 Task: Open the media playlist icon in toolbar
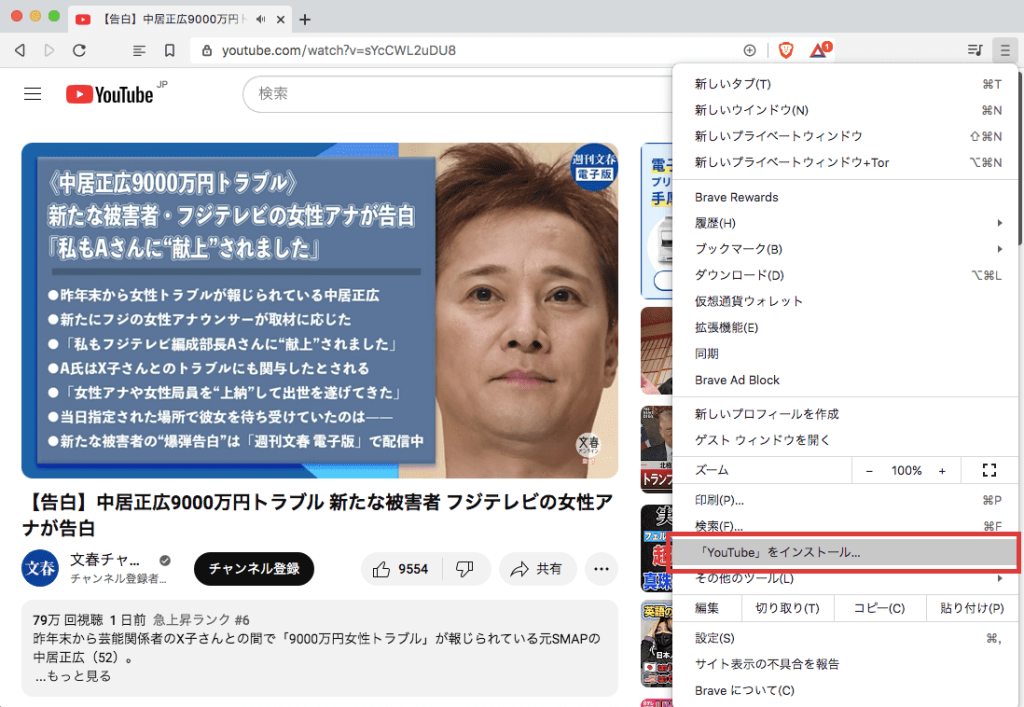(975, 50)
